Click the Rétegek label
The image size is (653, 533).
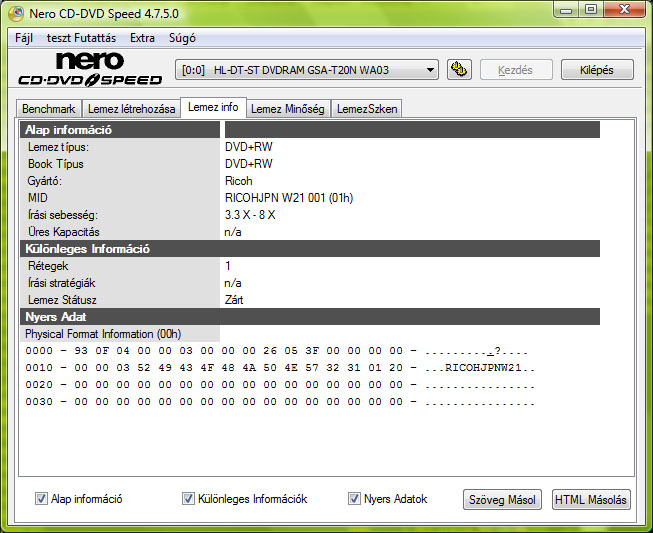48,266
